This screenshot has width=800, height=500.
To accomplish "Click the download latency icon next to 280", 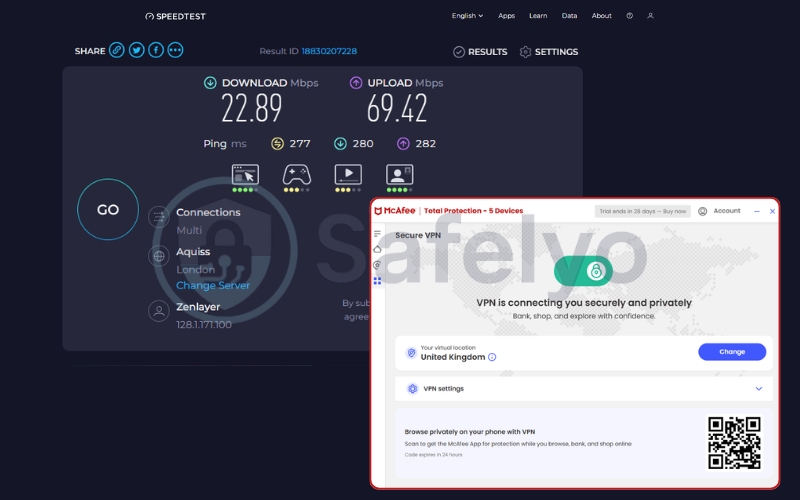I will 340,144.
